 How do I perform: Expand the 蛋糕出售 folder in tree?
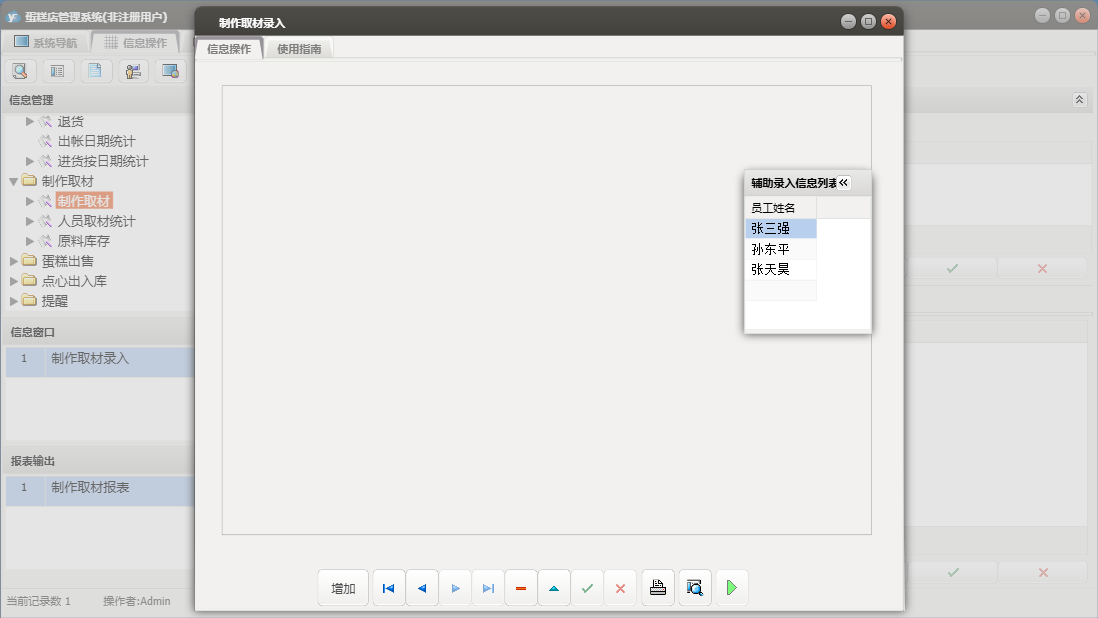14,261
